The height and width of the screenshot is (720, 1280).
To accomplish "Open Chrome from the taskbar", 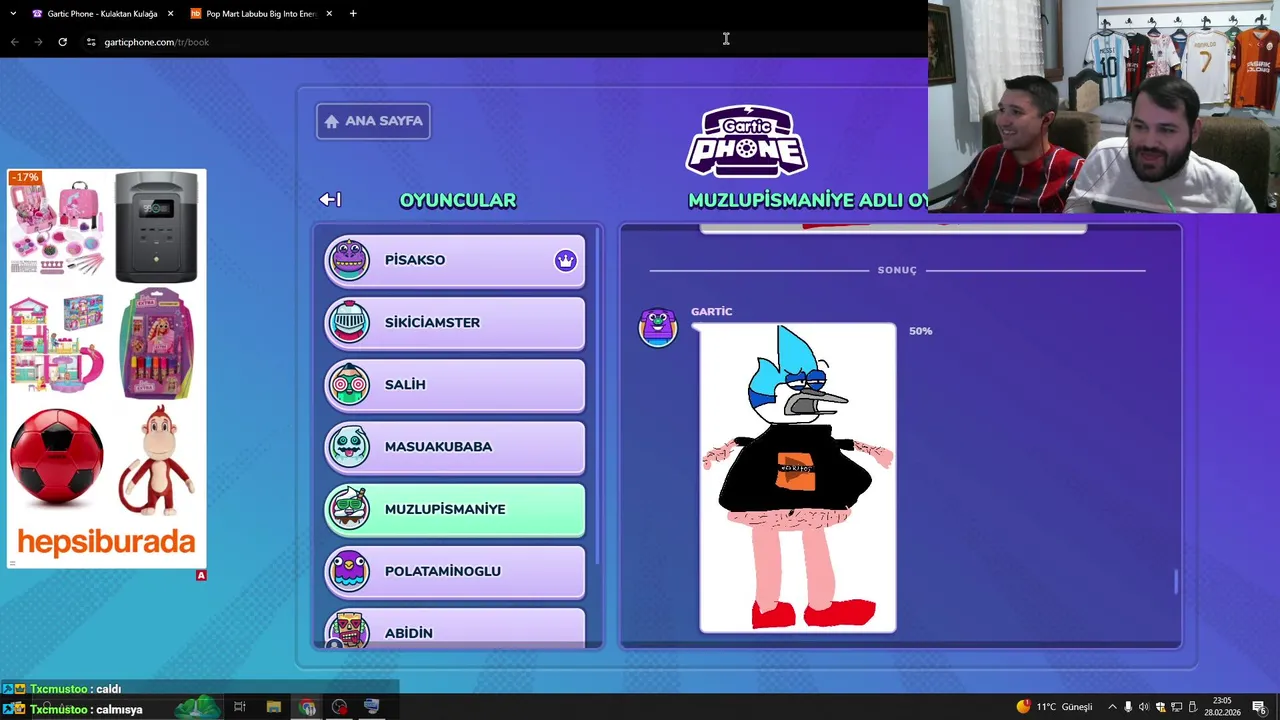I will [307, 707].
